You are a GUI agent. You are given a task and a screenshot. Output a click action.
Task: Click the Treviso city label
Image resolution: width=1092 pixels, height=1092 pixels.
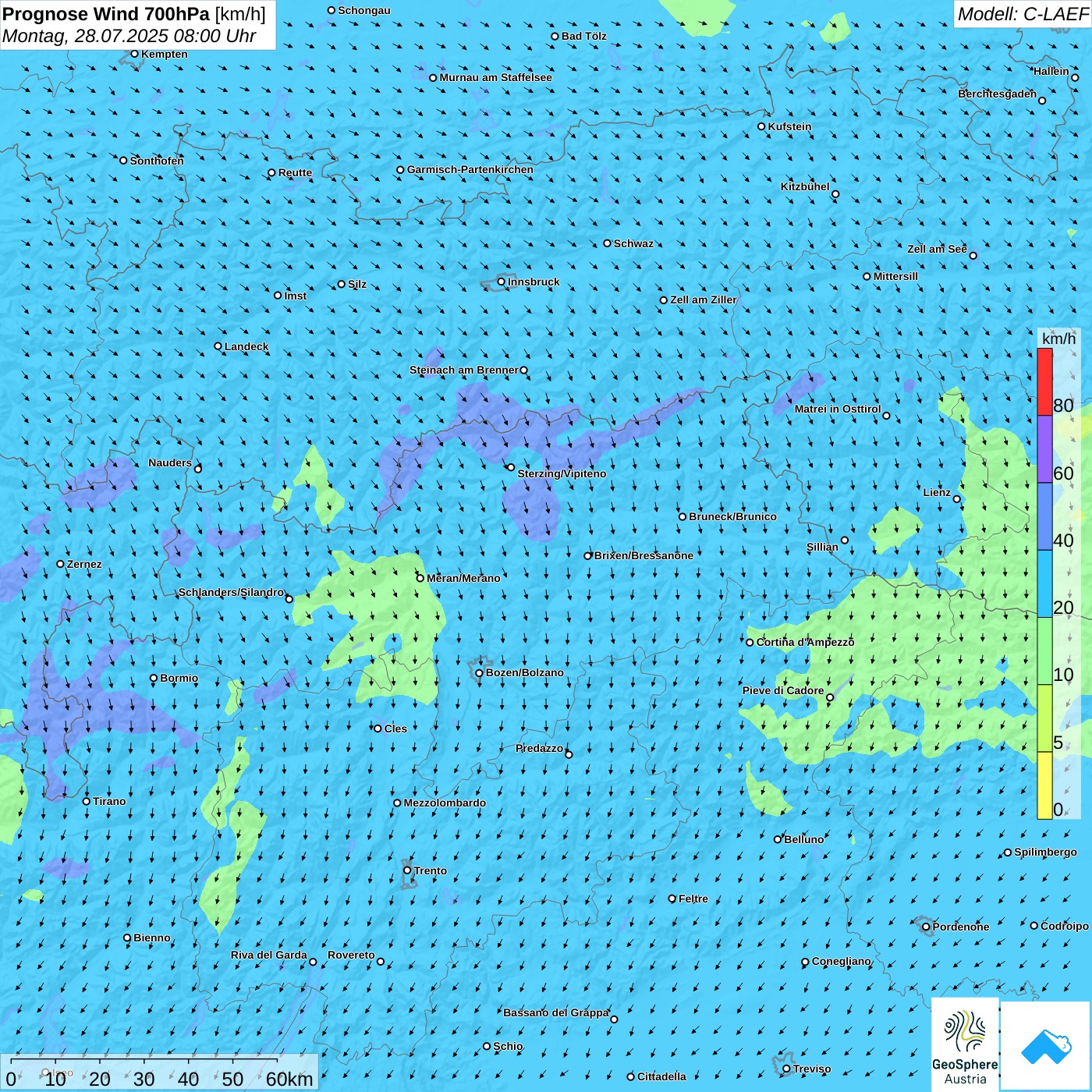pos(812,1069)
